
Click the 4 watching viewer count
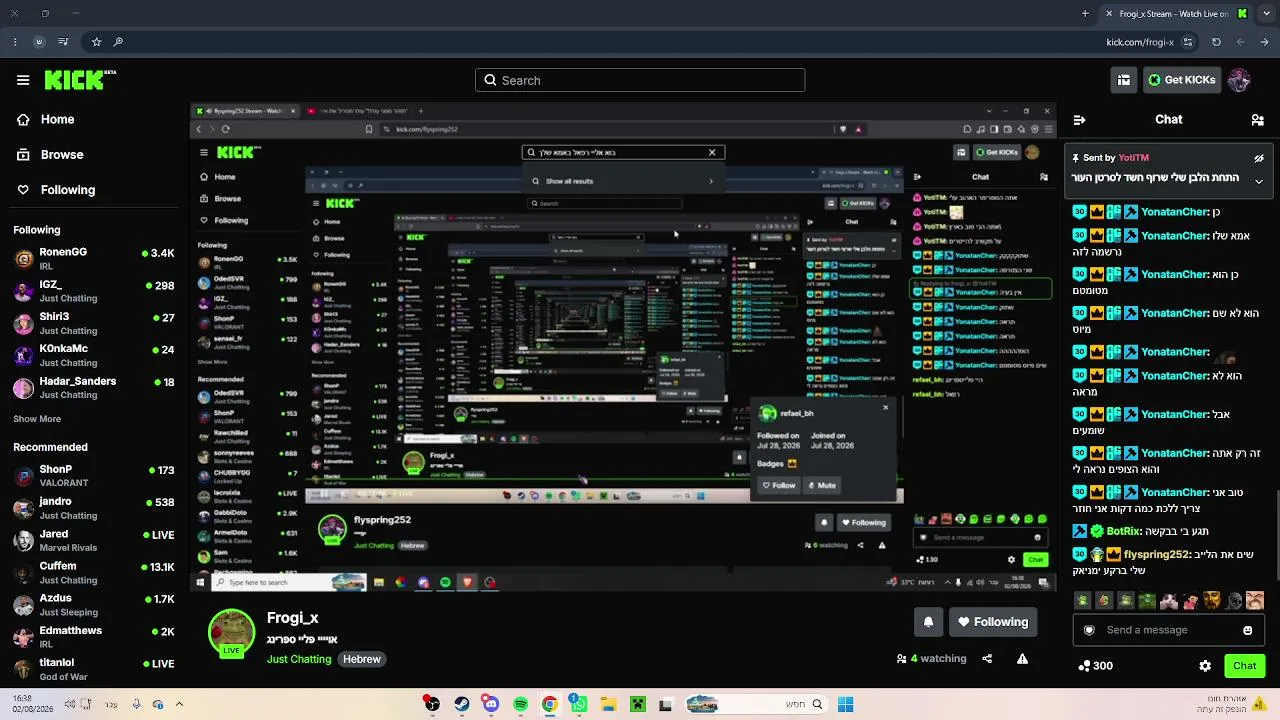point(931,659)
